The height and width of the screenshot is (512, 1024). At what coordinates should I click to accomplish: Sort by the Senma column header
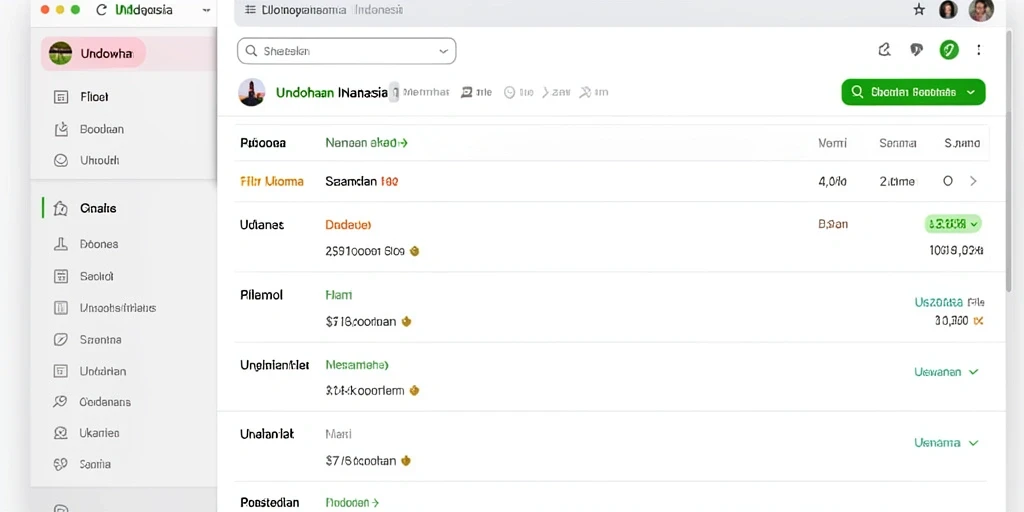897,143
